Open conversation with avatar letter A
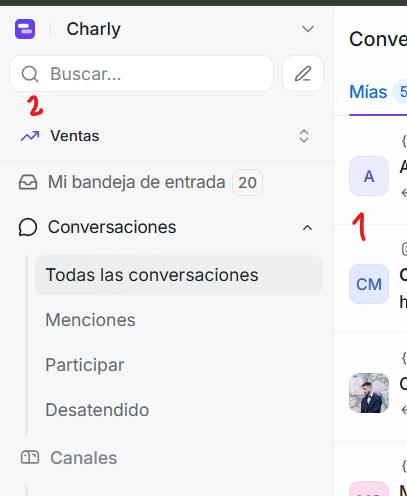Viewport: 407px width, 496px height. 369,176
